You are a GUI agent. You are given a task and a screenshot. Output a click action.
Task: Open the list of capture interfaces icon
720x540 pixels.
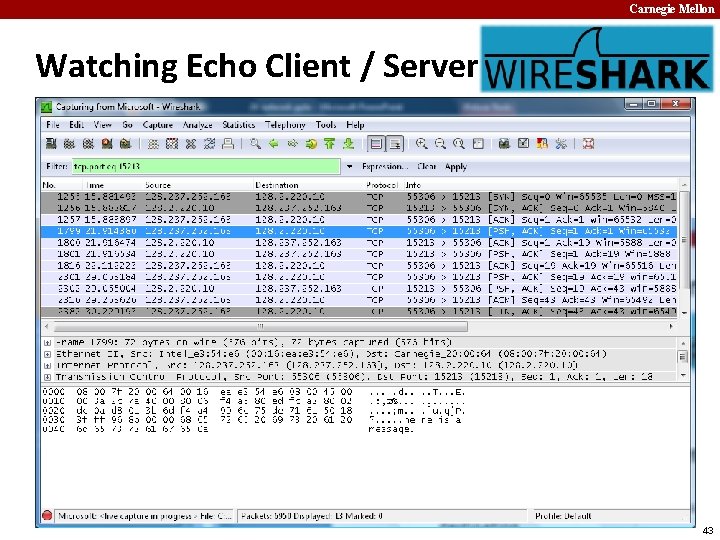point(51,144)
